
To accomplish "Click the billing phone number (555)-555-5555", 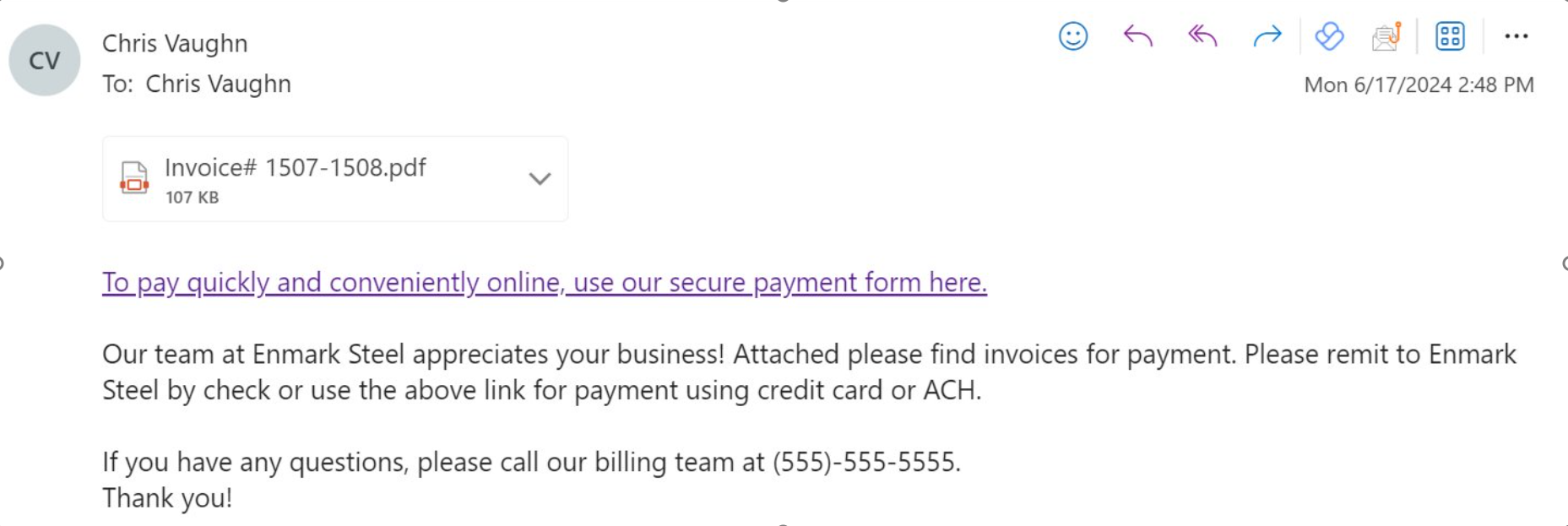I will (x=865, y=463).
